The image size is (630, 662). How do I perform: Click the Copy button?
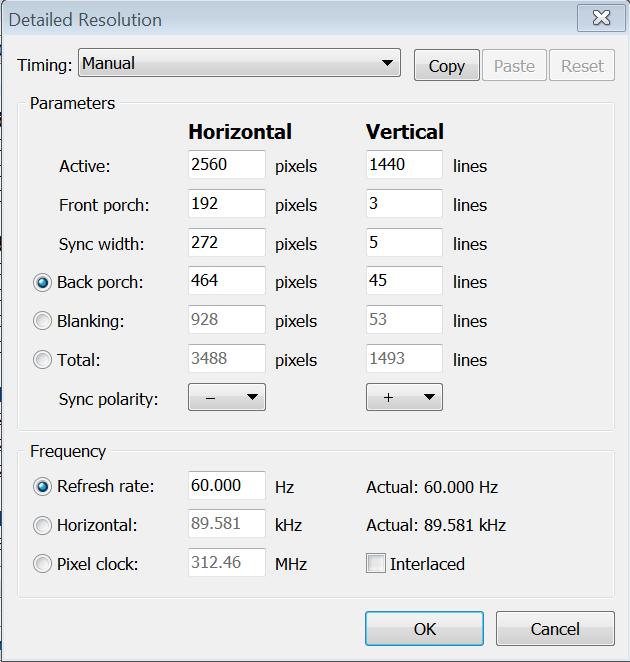point(446,66)
